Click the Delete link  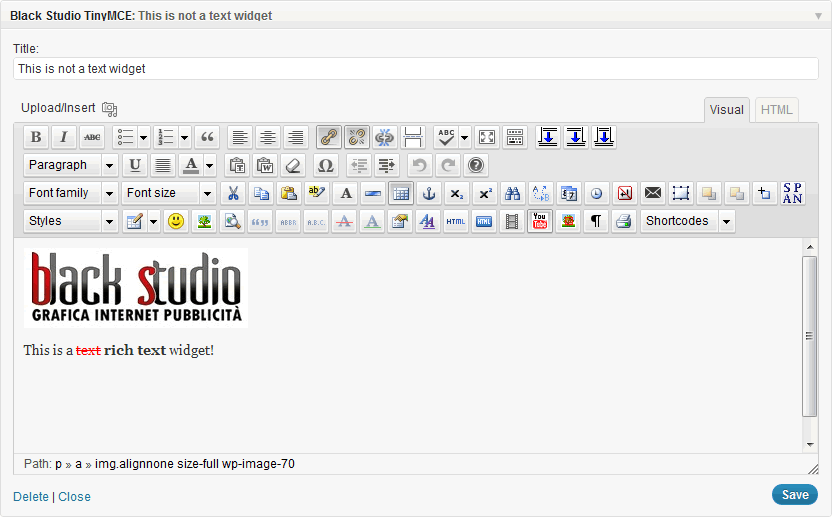pyautogui.click(x=31, y=497)
